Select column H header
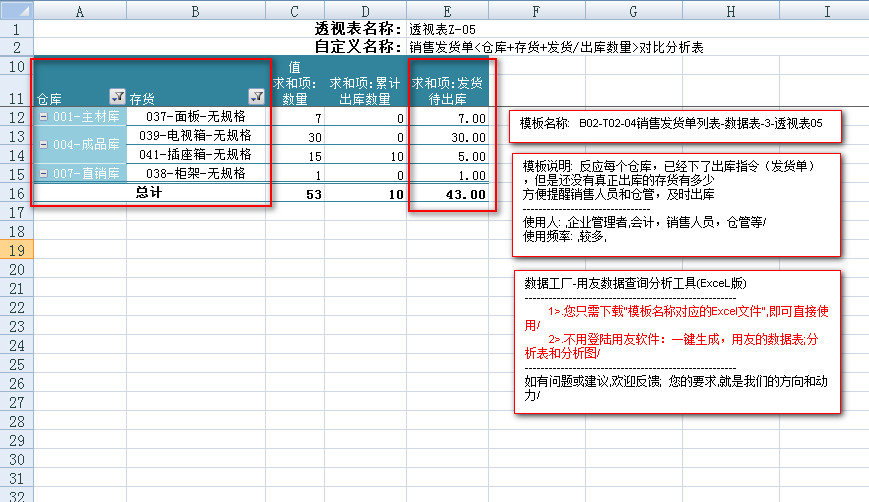 [x=730, y=11]
